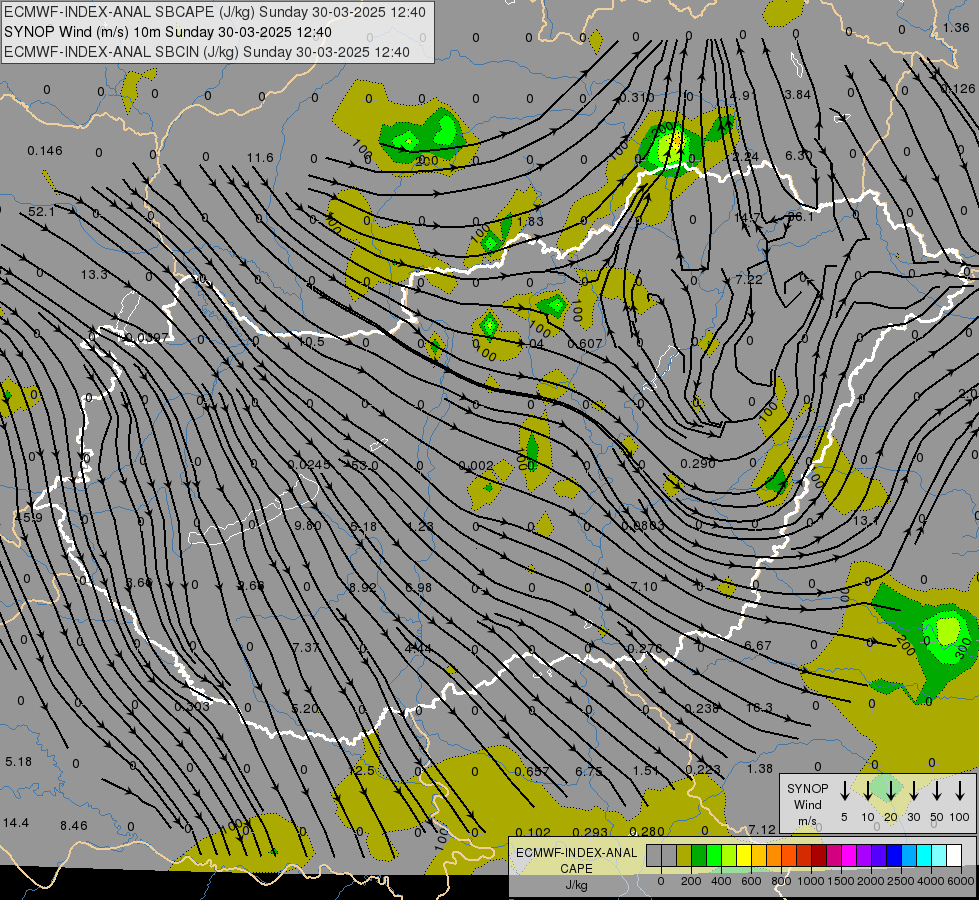Click the map value '0.0245'
This screenshot has width=979, height=900.
(x=309, y=465)
